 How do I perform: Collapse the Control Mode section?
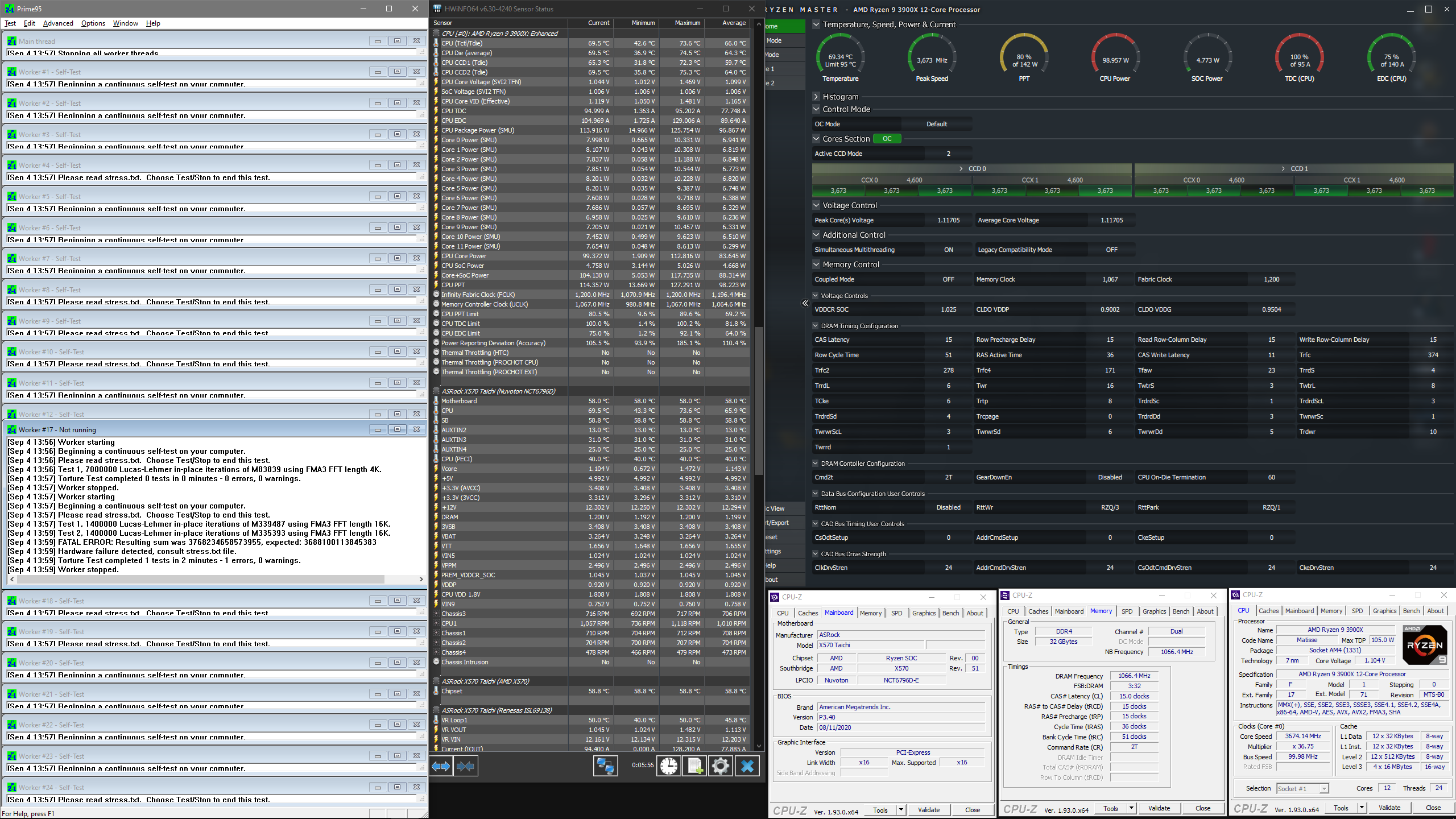coord(816,109)
